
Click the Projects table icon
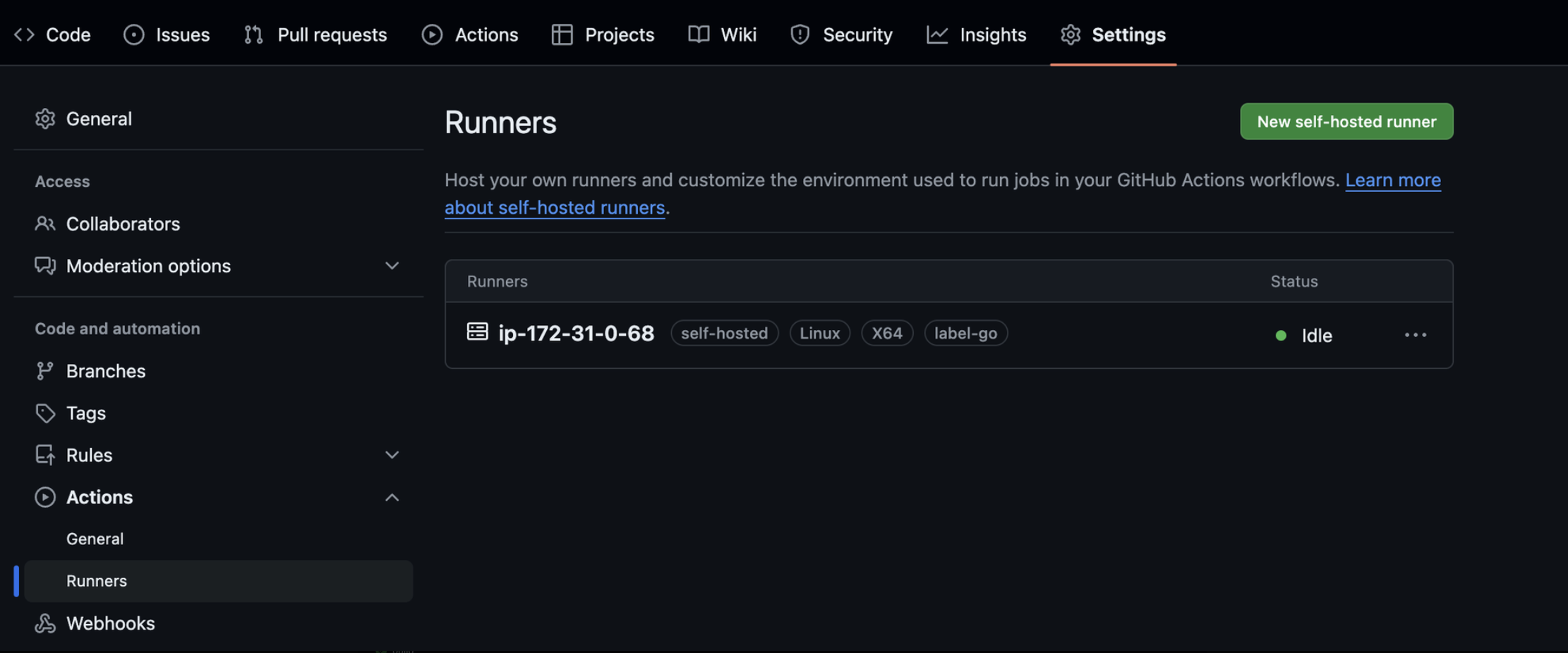pos(562,35)
